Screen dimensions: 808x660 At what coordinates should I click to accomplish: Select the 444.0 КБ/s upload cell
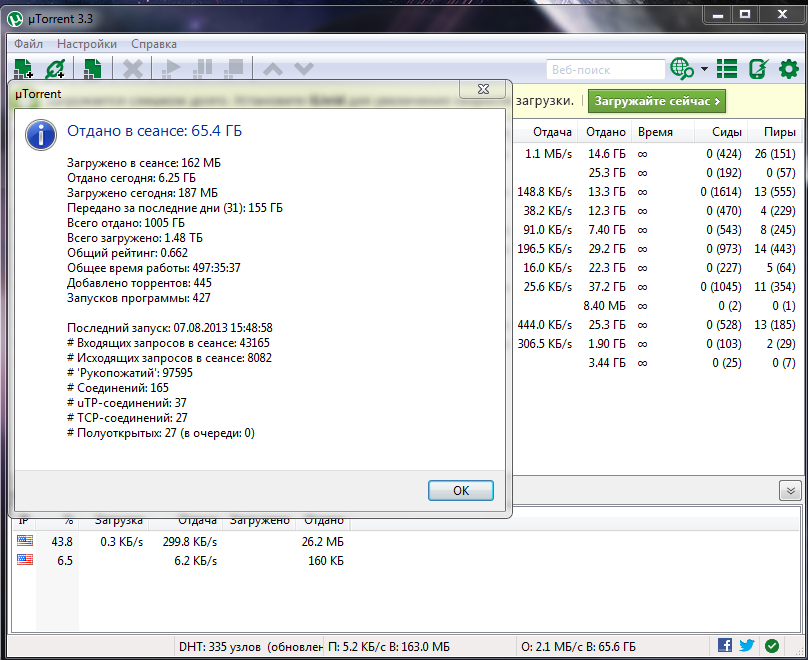point(545,326)
